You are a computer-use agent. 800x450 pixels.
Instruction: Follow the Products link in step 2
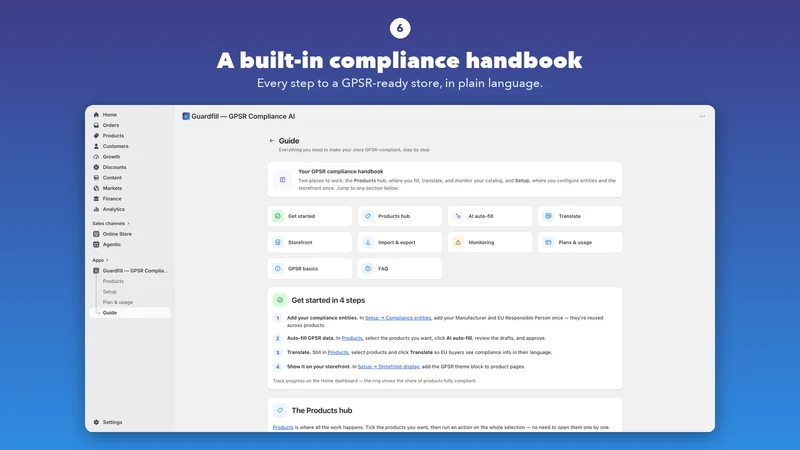tap(352, 338)
